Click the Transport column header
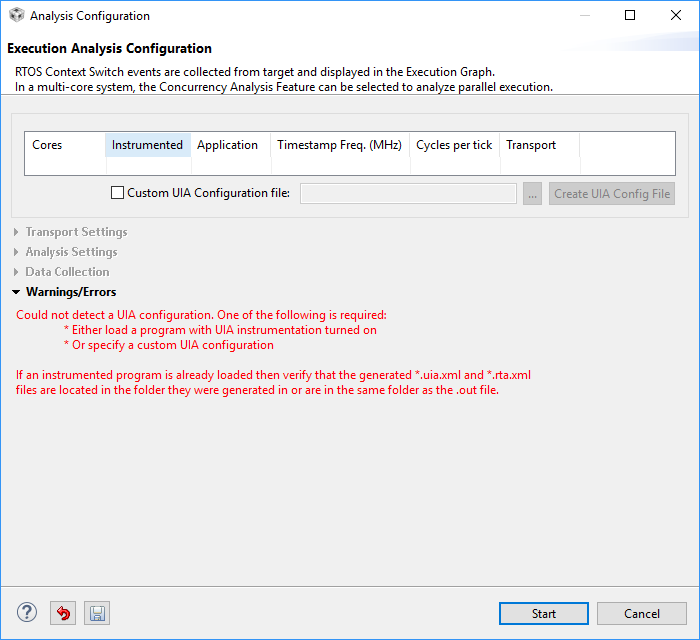Image resolution: width=700 pixels, height=640 pixels. tap(531, 145)
